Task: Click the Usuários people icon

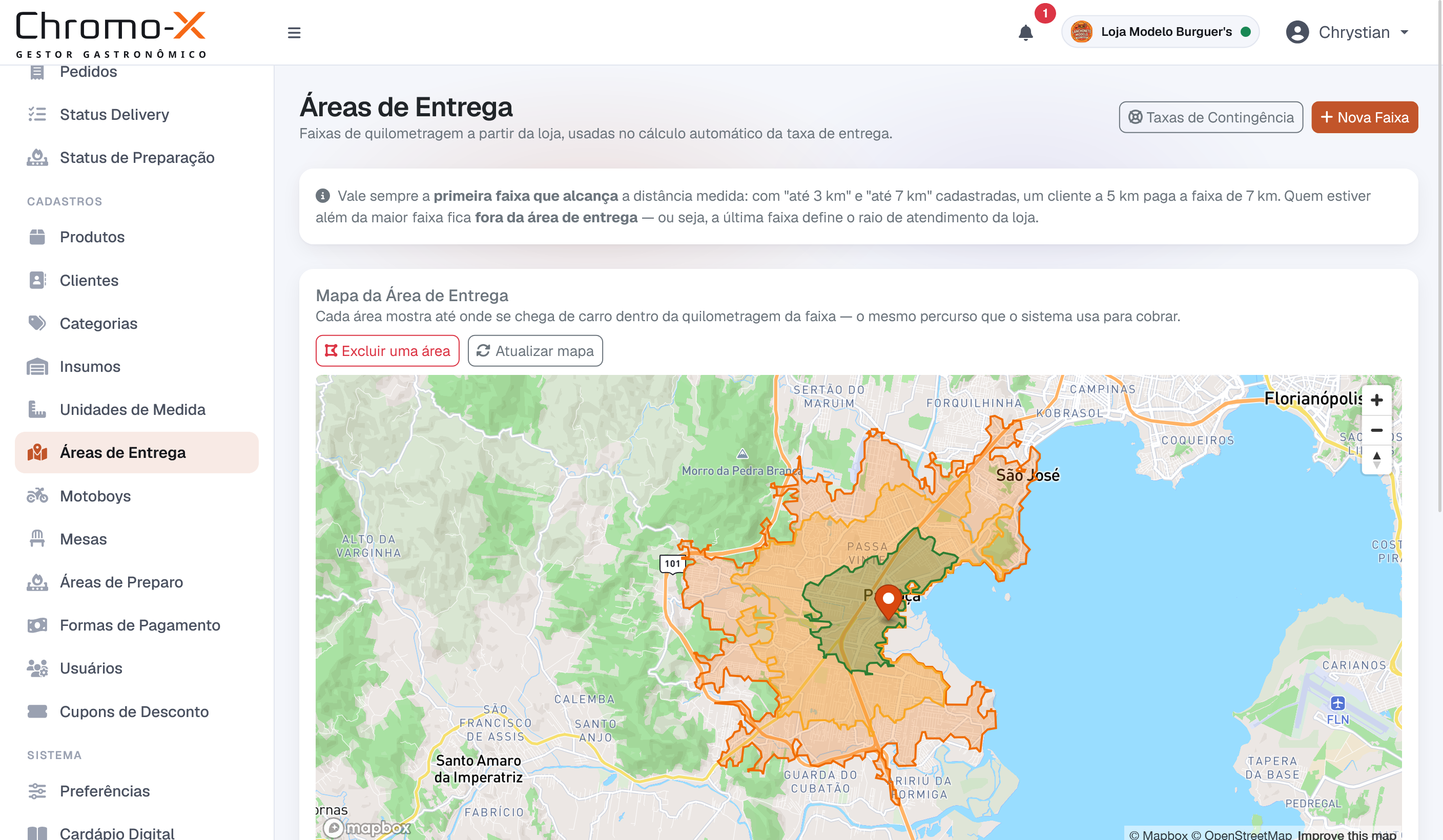Action: point(37,668)
